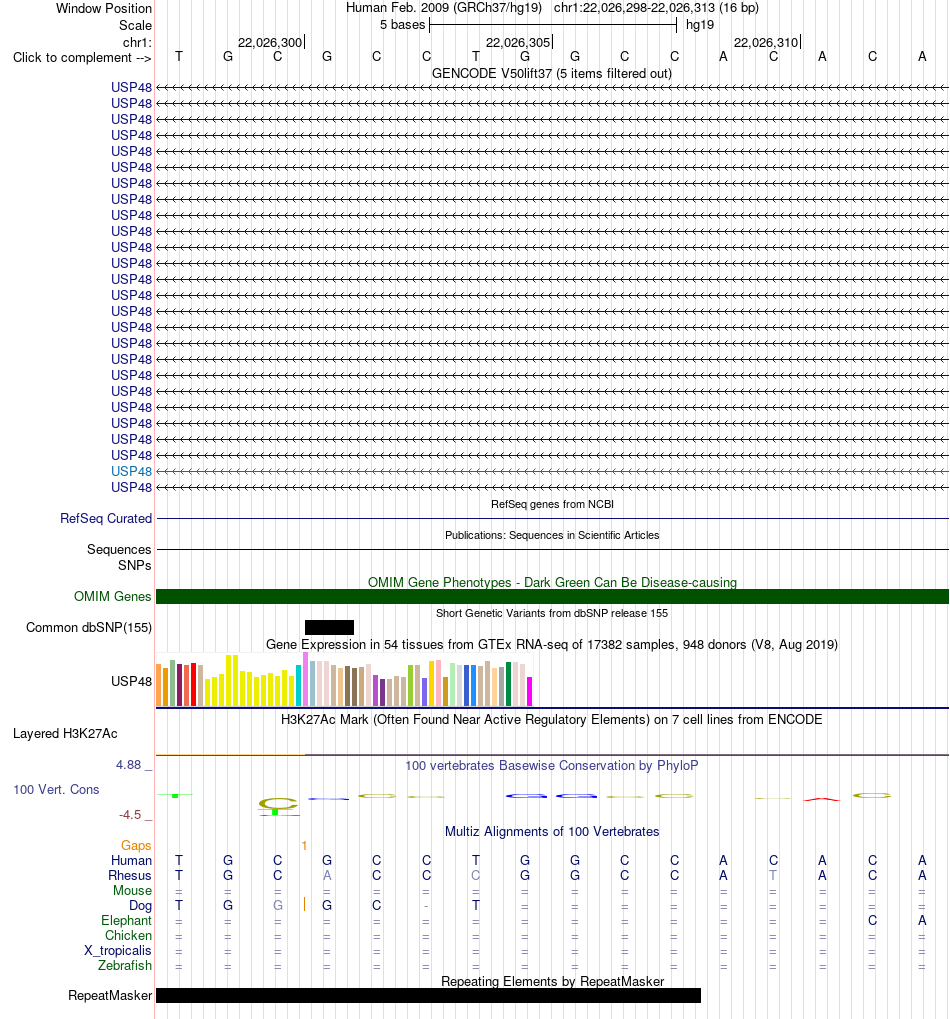Click the Elephant alignment row label
Screen dimensions: 950x1019
click(127, 920)
